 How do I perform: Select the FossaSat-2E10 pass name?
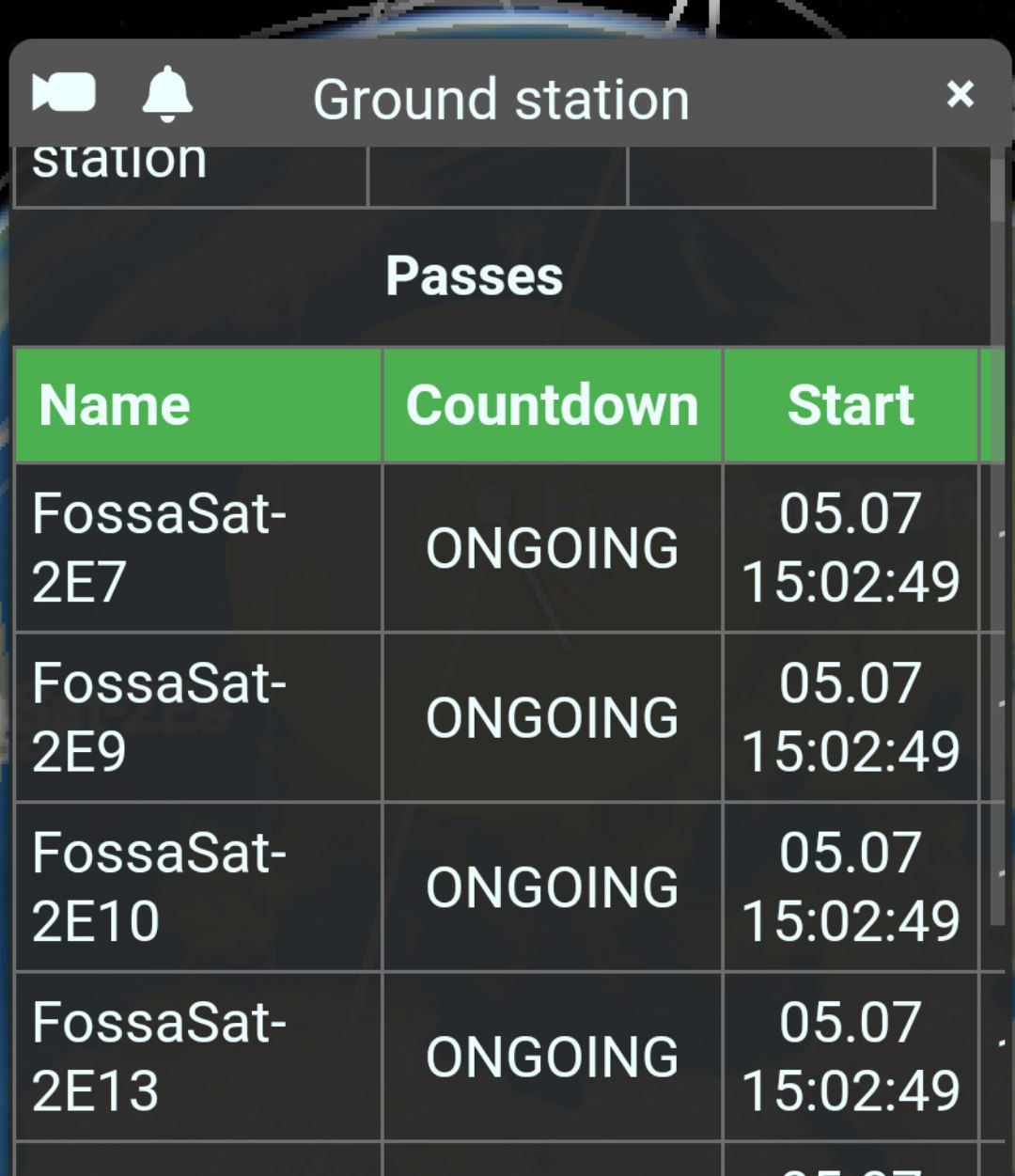point(158,886)
